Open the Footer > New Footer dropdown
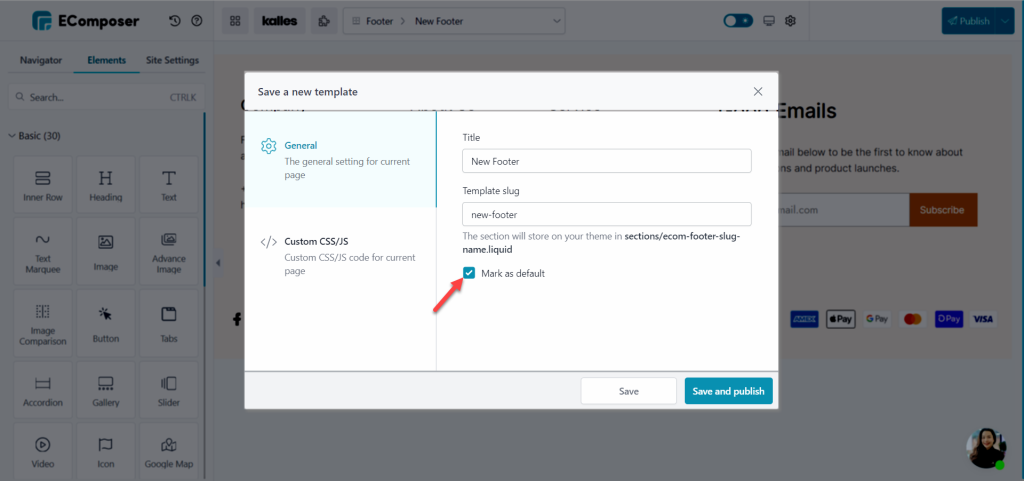The image size is (1024, 481). tap(454, 21)
